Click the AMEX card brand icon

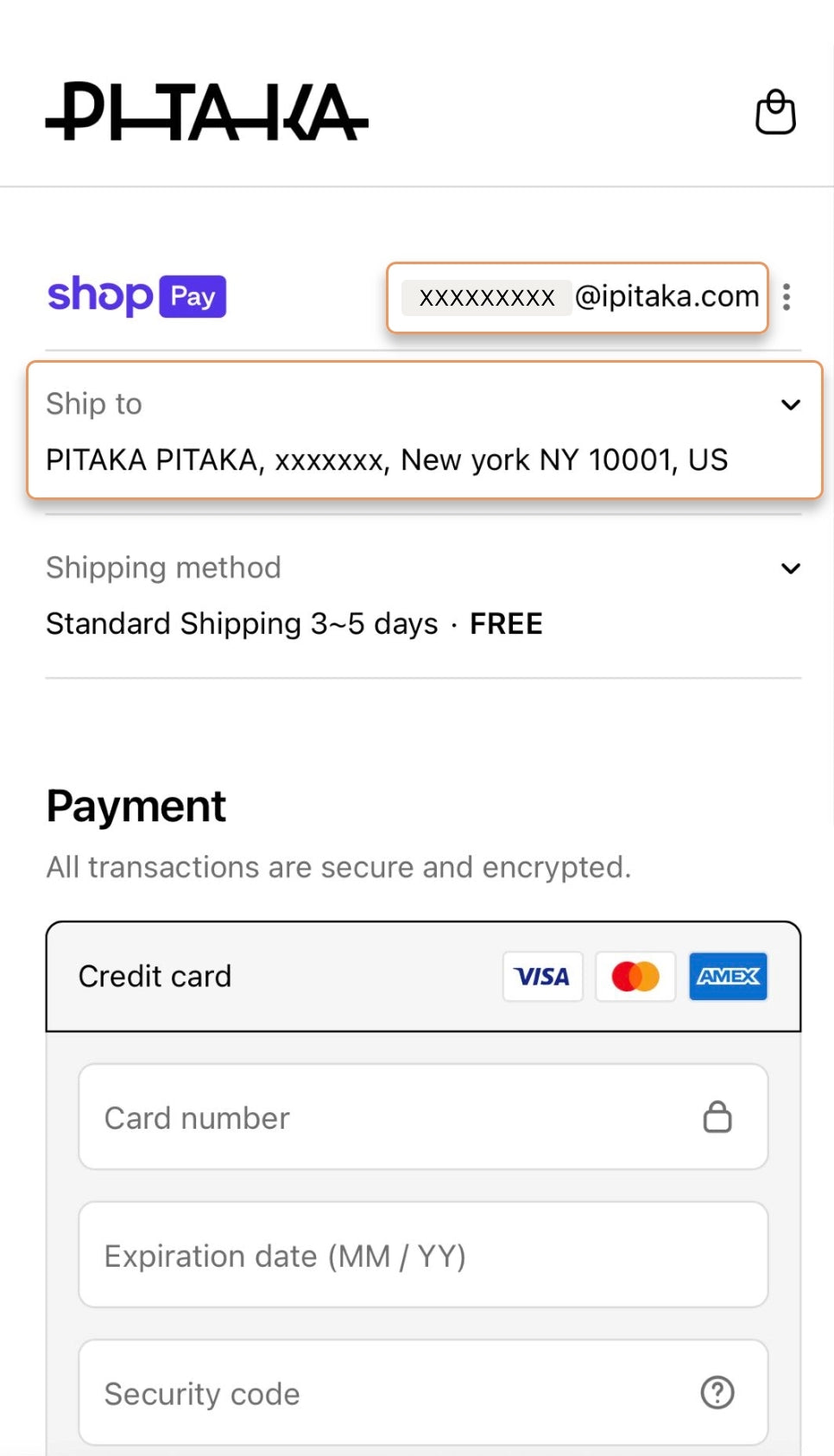pos(728,976)
